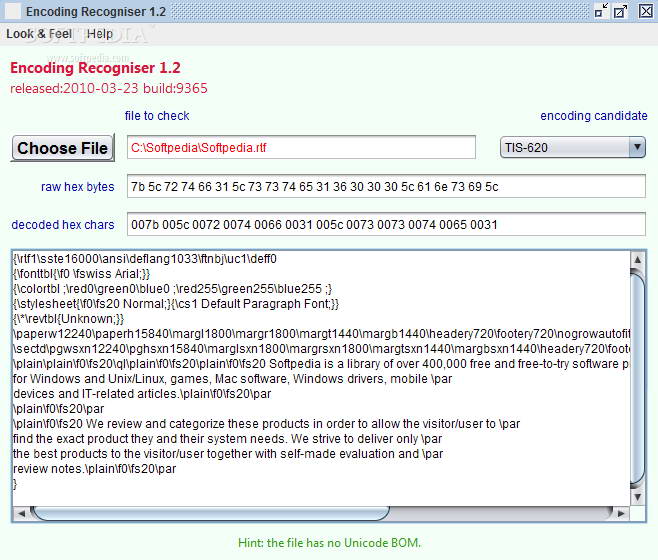The width and height of the screenshot is (658, 560).
Task: Click the 'Hint: the file has no Unicode BOM' text
Action: tap(329, 543)
